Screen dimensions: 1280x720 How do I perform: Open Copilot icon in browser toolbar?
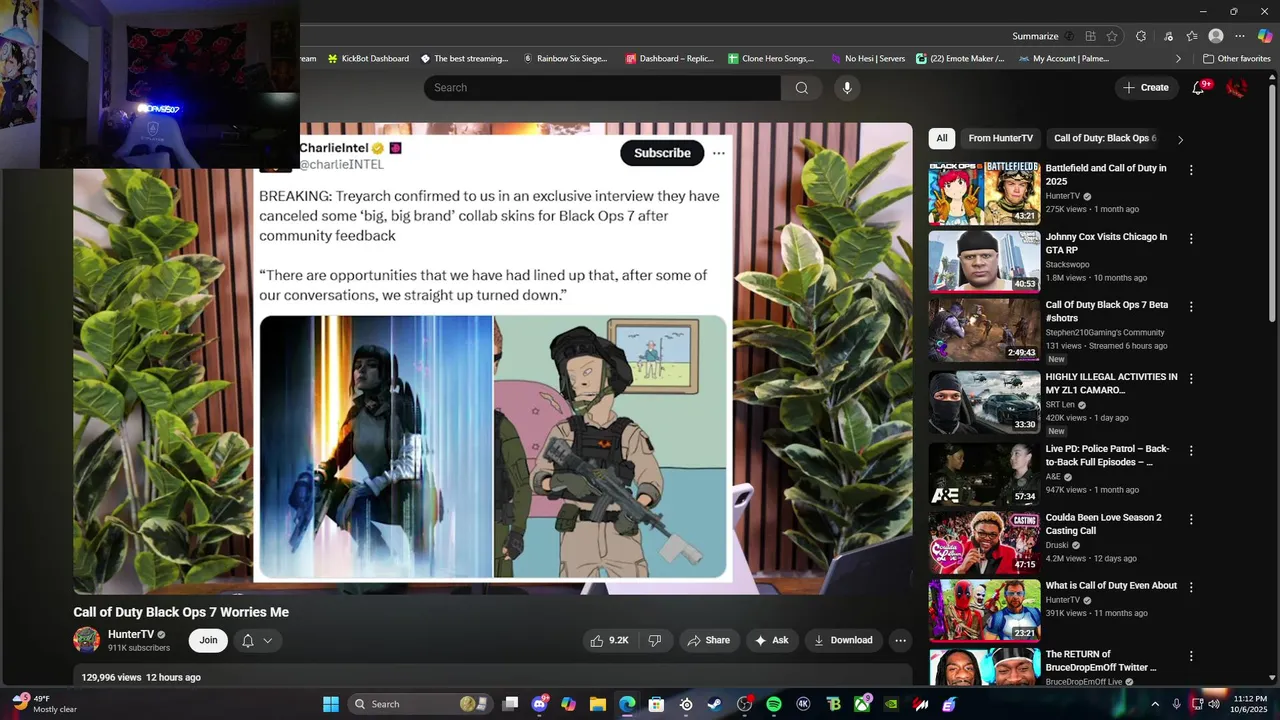point(1265,36)
